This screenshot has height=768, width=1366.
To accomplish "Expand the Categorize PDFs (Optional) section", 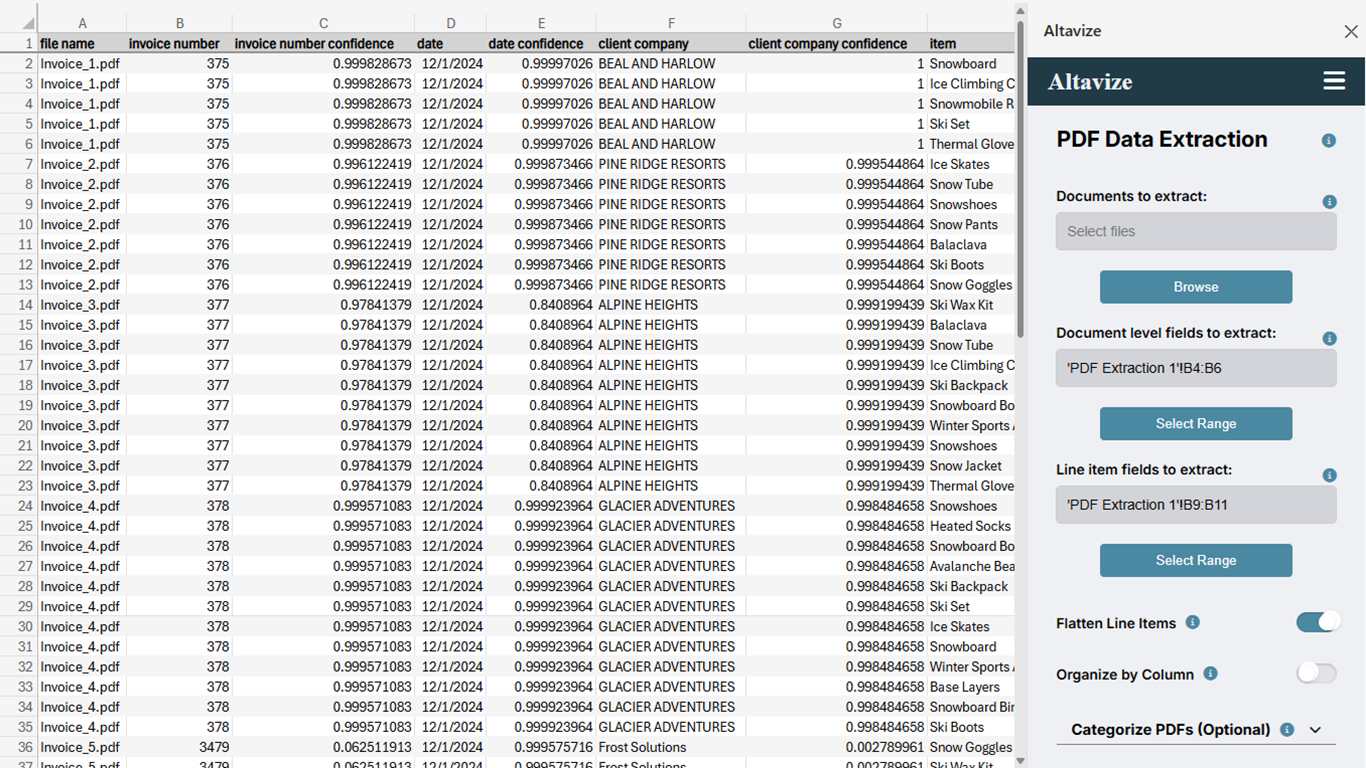I will click(x=1315, y=730).
